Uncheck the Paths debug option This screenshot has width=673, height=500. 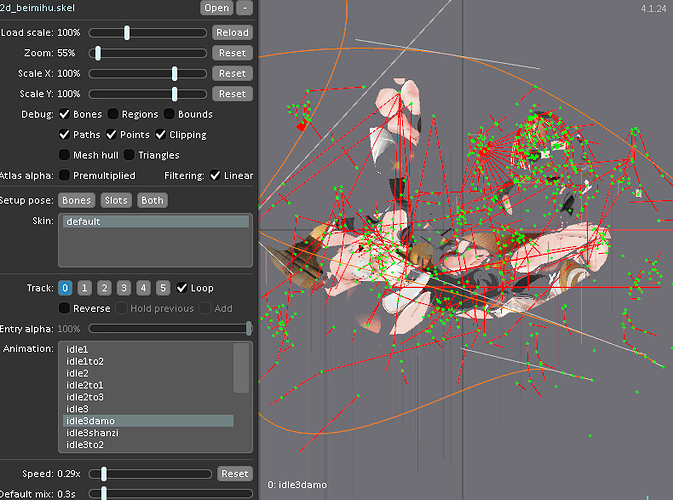(x=64, y=135)
